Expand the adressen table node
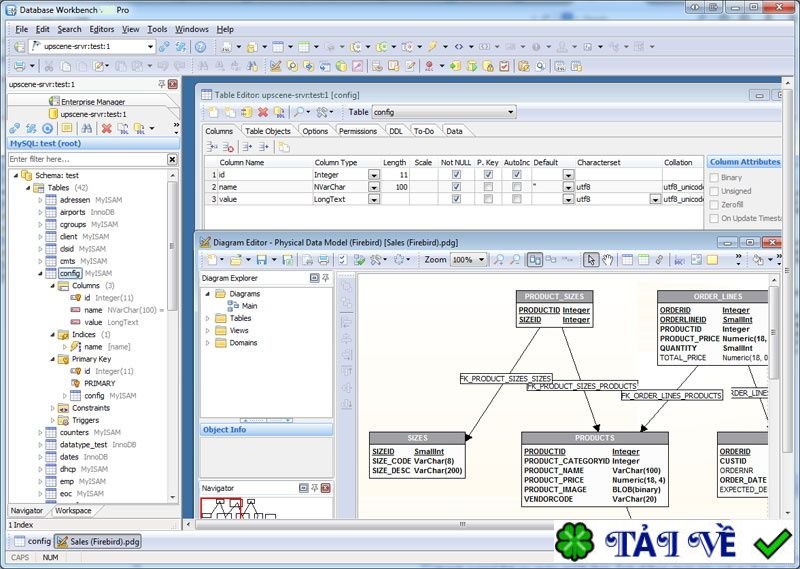This screenshot has width=800, height=569. tap(40, 200)
